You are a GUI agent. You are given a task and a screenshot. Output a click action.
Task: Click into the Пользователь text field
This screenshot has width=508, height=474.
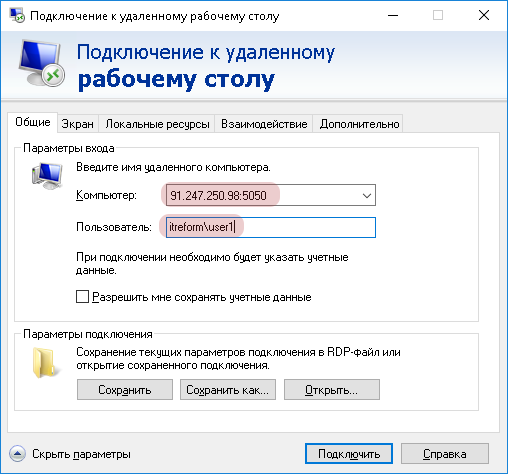271,227
